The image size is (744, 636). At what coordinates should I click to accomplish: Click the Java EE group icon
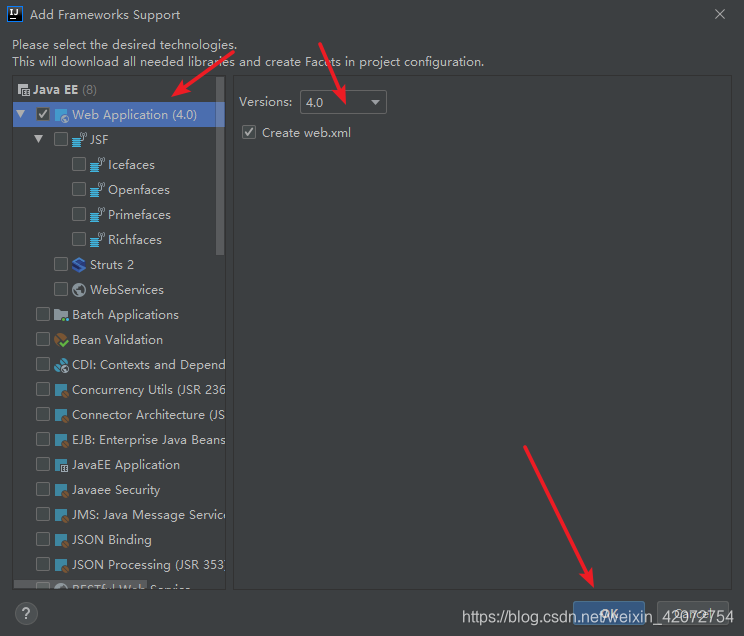coord(24,90)
